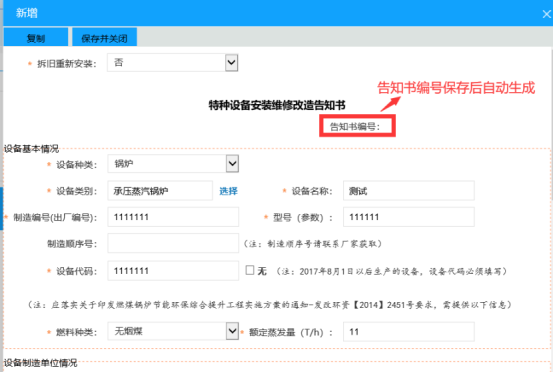554x372 pixels.
Task: Click the 选择 link beside 设备类别
Action: point(228,191)
